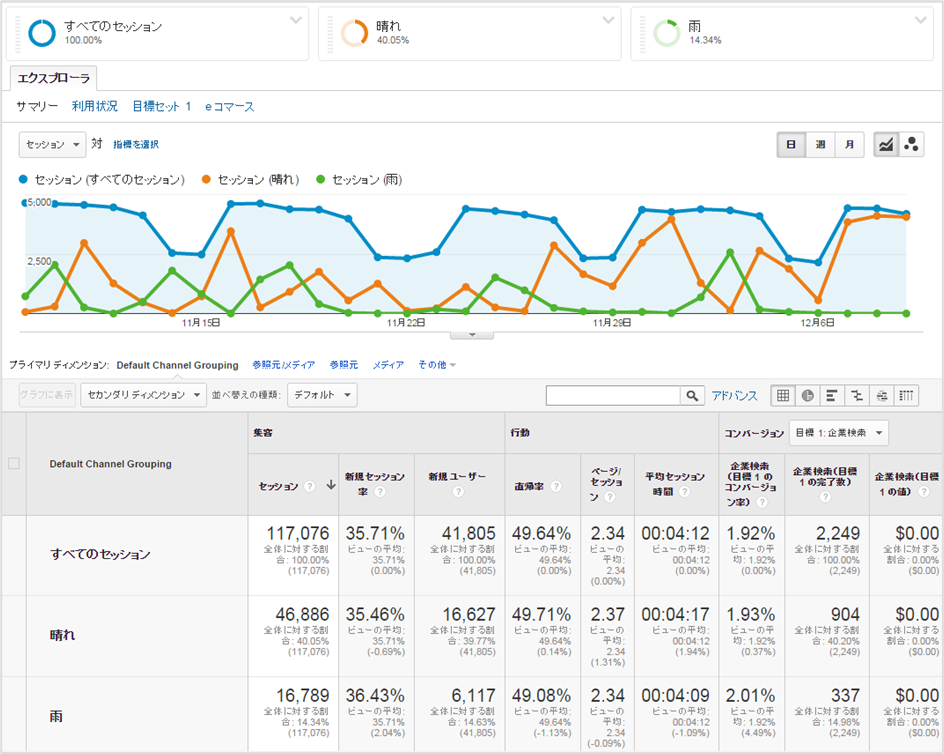Click the help icon for ページ/セッション
This screenshot has width=944, height=754.
(610, 497)
